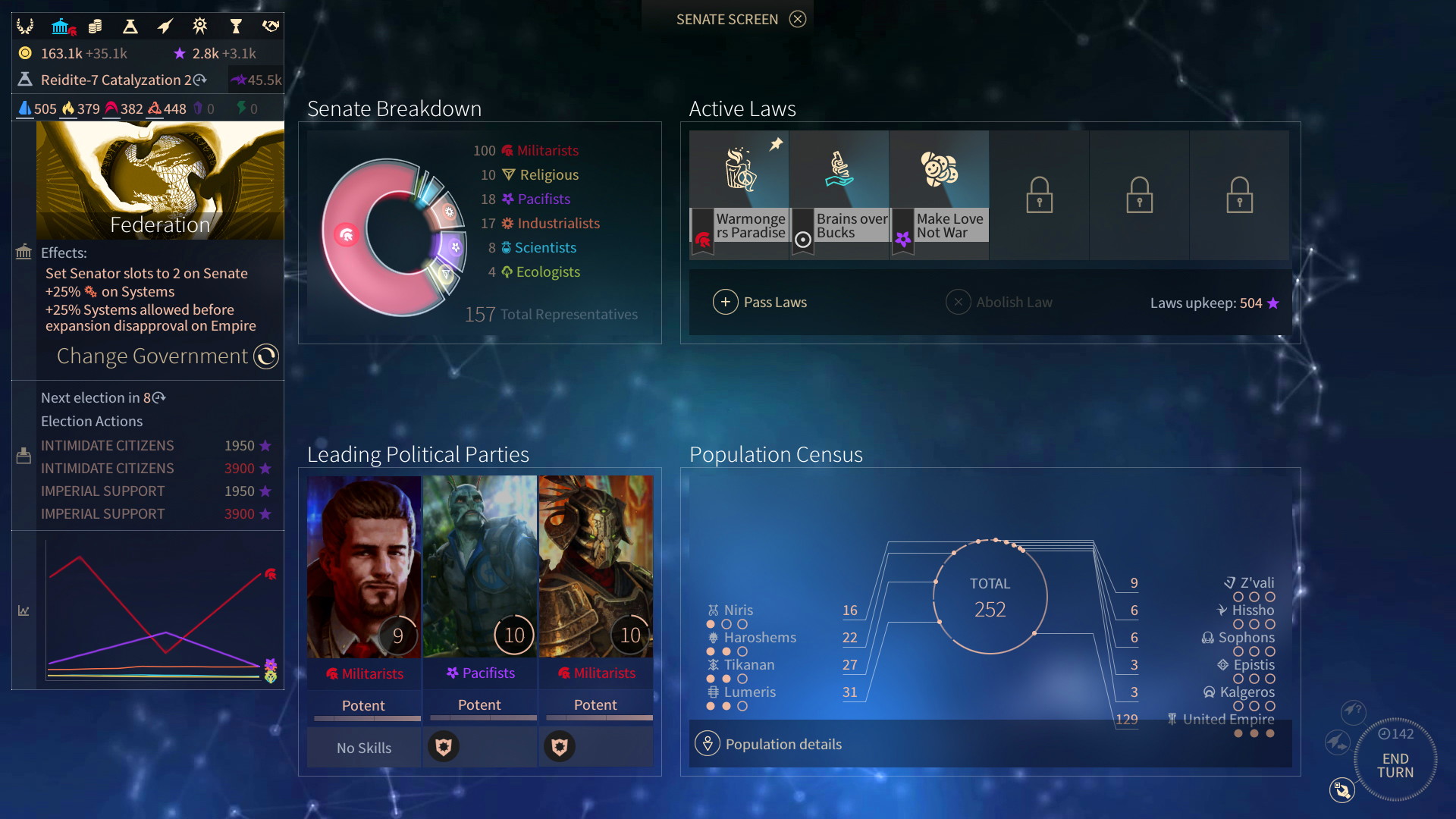Select the Population details map pin icon
This screenshot has width=1456, height=819.
(706, 744)
